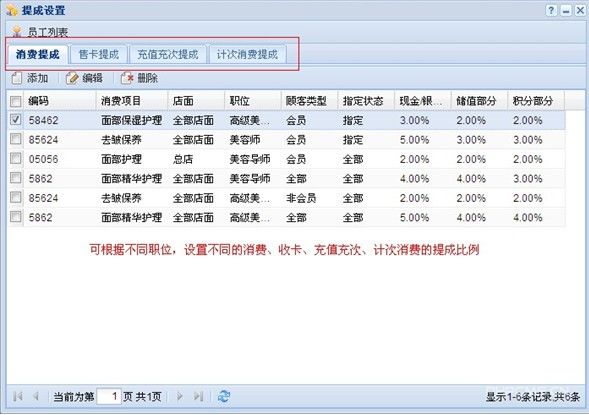Screen dimensions: 589x415
Task: Go to the previous page using the arrow icon
Action: [36, 396]
